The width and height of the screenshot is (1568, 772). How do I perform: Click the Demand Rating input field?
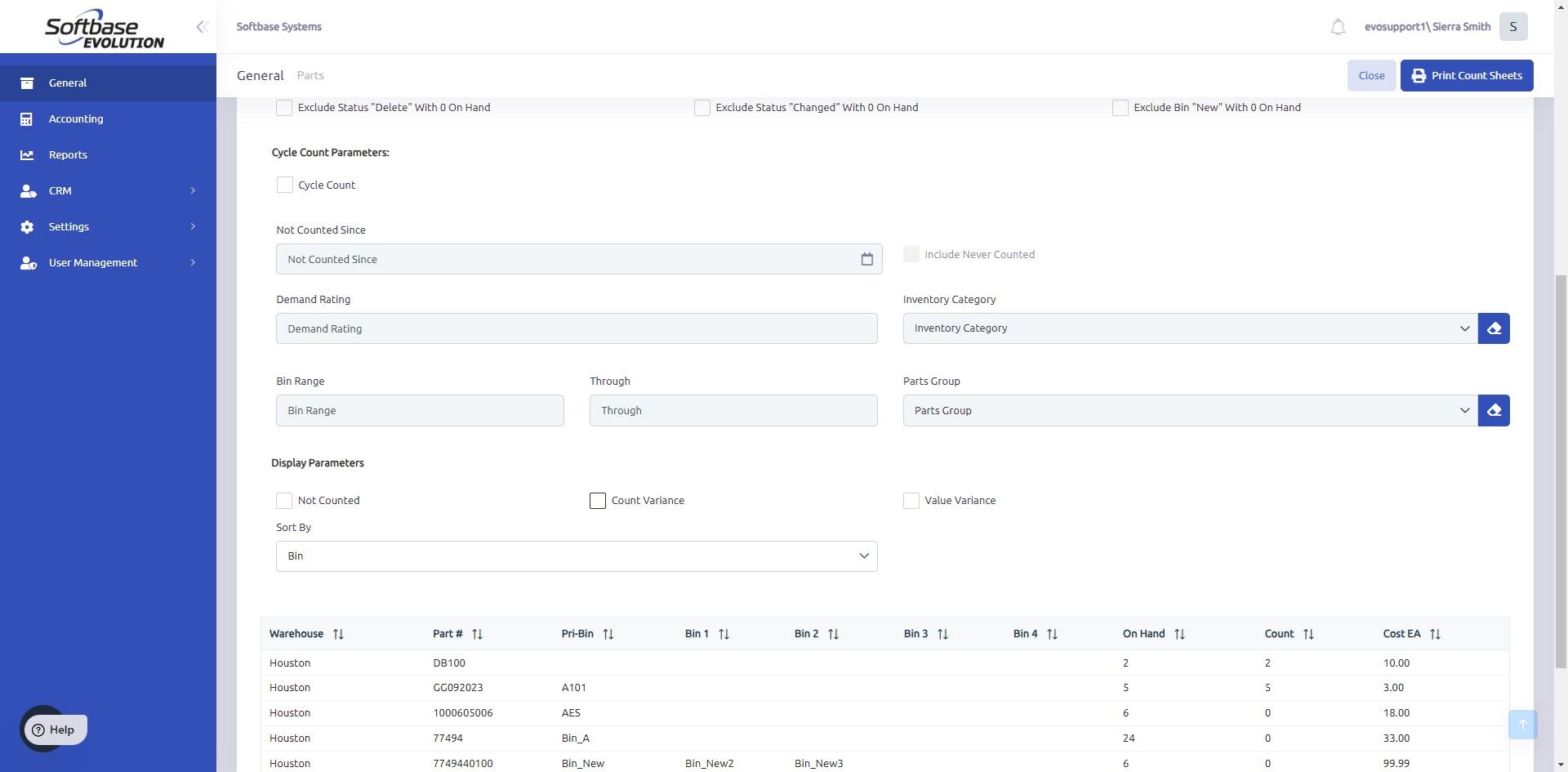pyautogui.click(x=577, y=328)
